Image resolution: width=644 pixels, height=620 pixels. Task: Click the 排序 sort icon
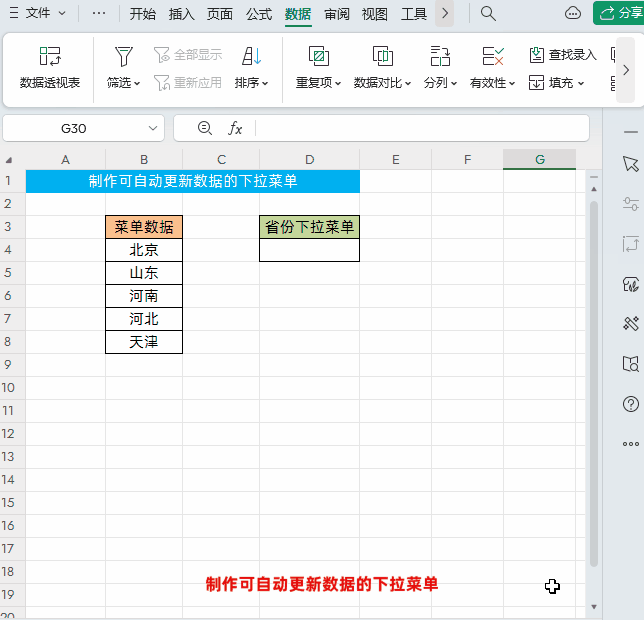point(251,56)
